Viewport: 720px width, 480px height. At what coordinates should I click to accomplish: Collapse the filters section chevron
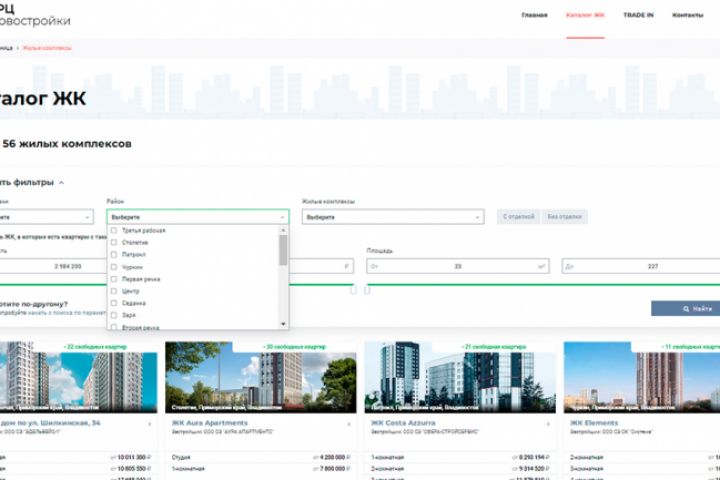pos(62,183)
